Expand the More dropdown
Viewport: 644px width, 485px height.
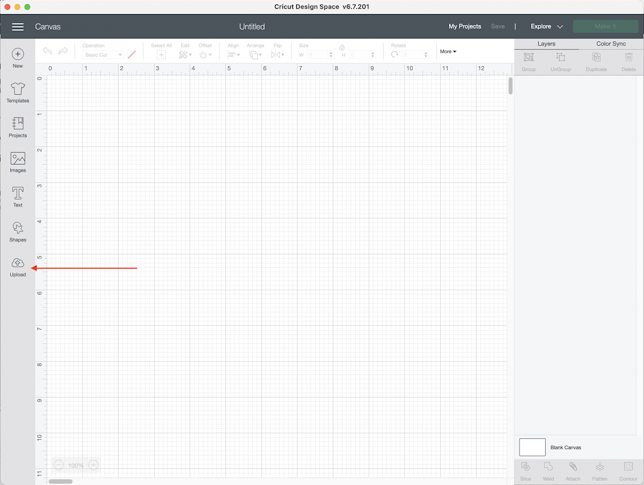[x=448, y=51]
